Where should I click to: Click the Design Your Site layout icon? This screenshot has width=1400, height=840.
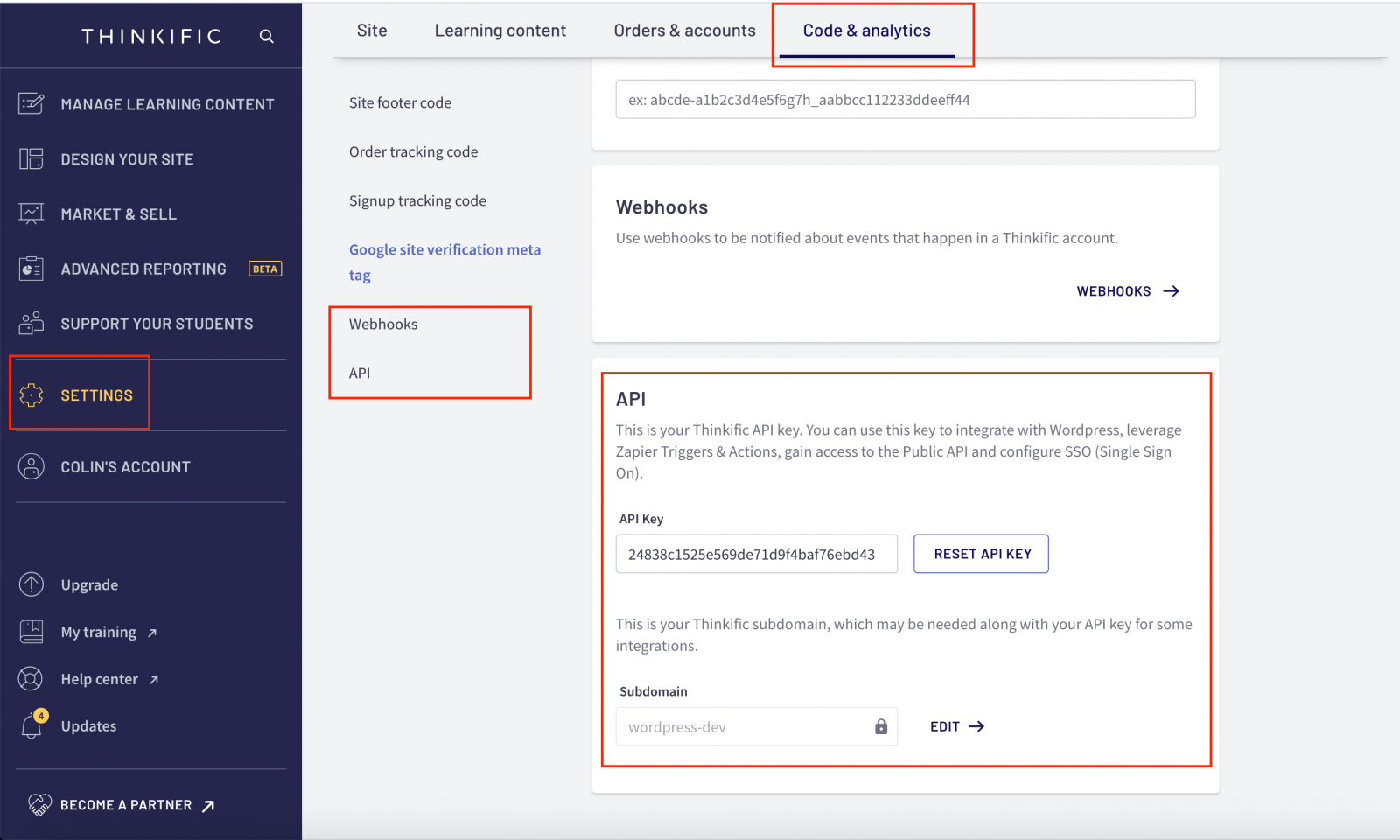coord(31,158)
